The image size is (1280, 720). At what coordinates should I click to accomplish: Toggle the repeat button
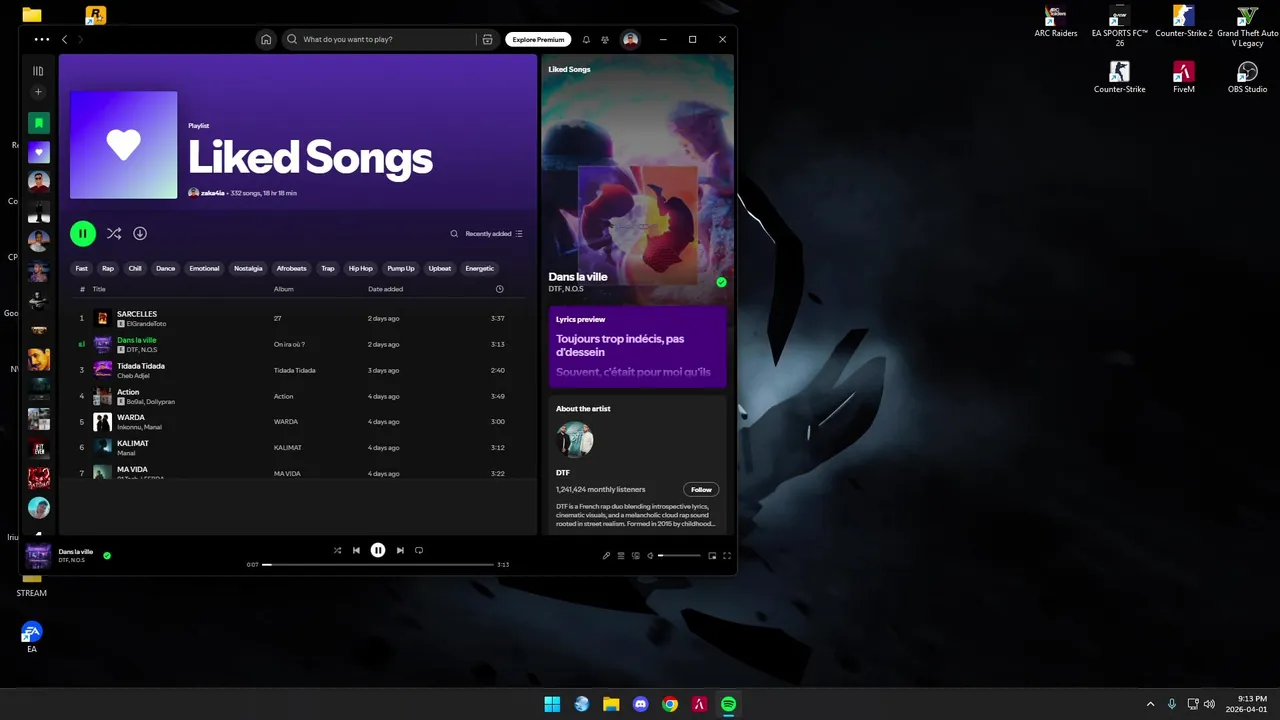[x=419, y=550]
